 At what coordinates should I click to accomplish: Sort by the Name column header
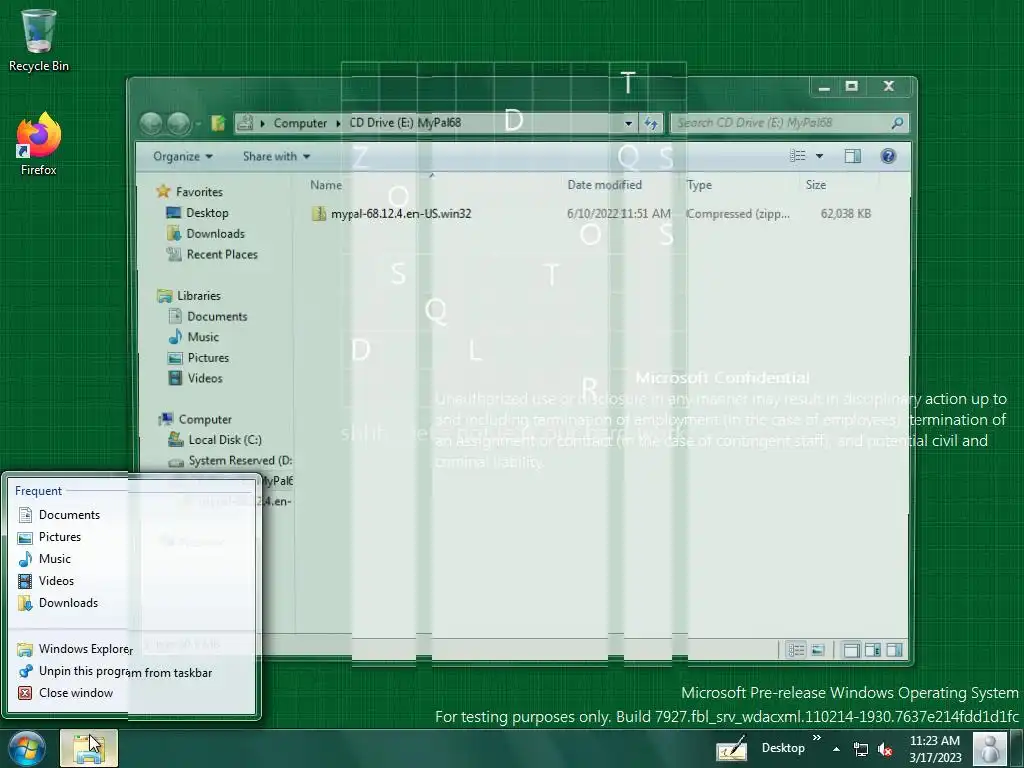click(326, 185)
